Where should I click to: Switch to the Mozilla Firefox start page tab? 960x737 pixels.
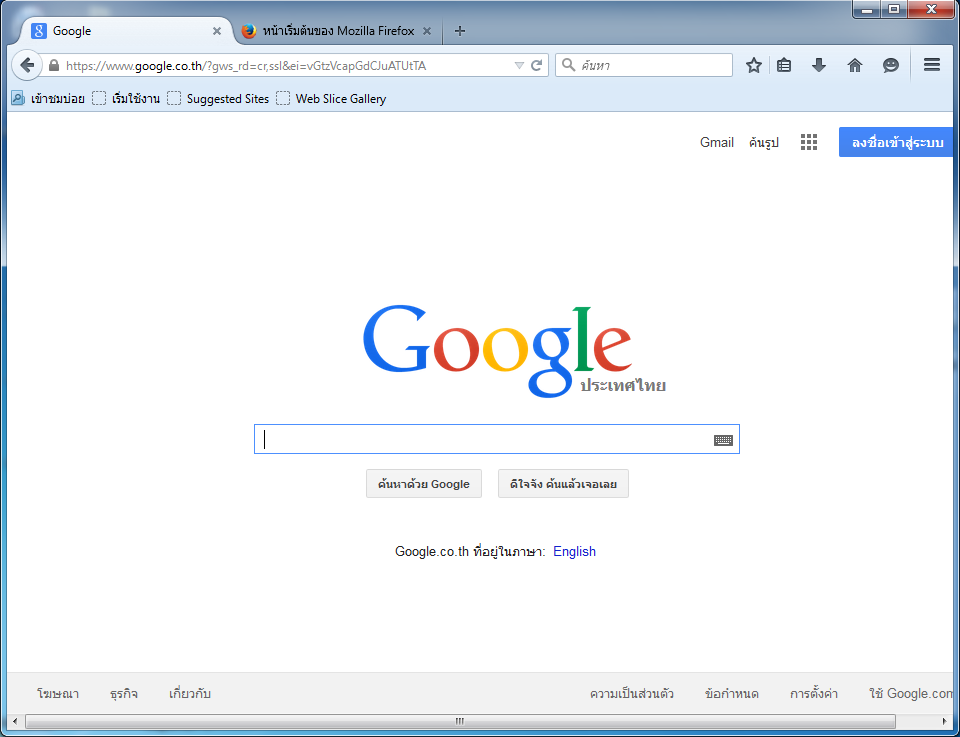pyautogui.click(x=338, y=31)
